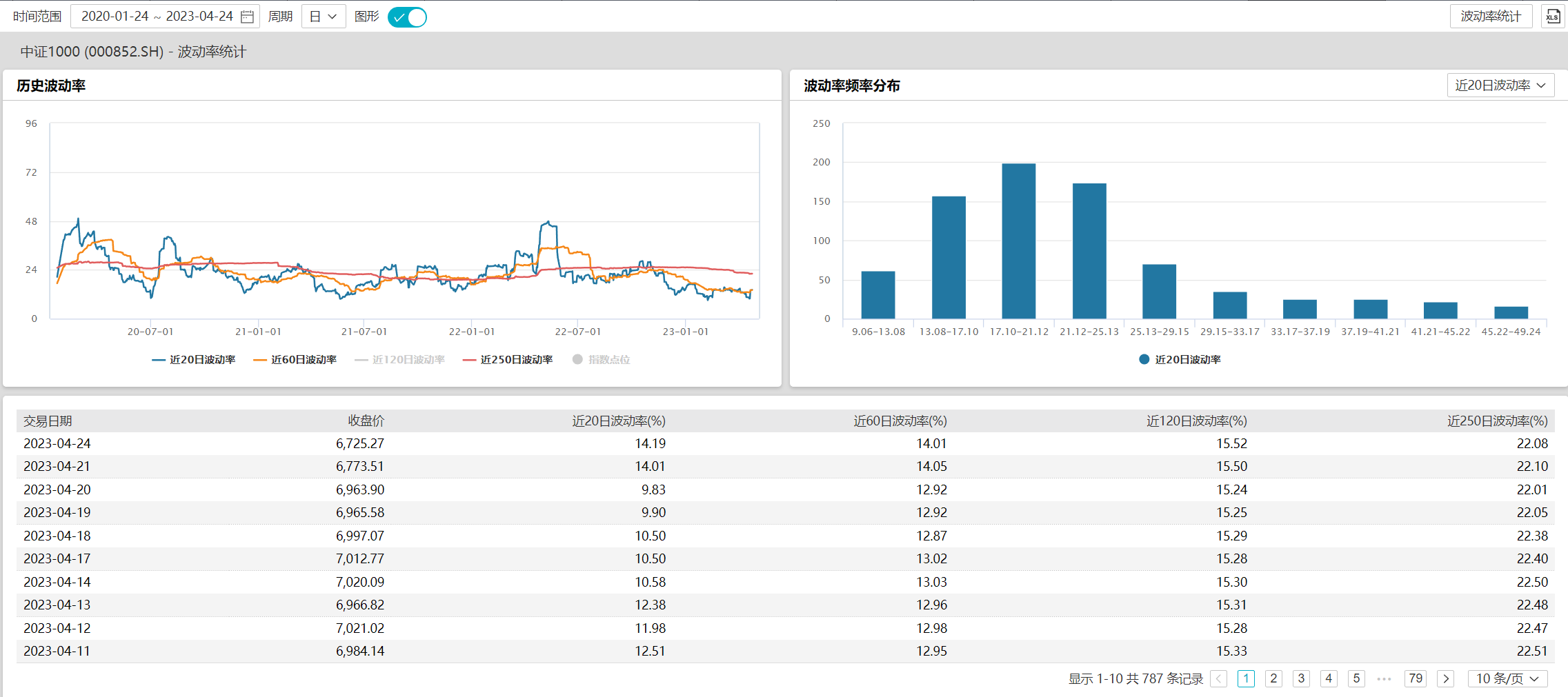The height and width of the screenshot is (697, 1568).
Task: Click closing price 7,021.02
Action: click(x=360, y=629)
